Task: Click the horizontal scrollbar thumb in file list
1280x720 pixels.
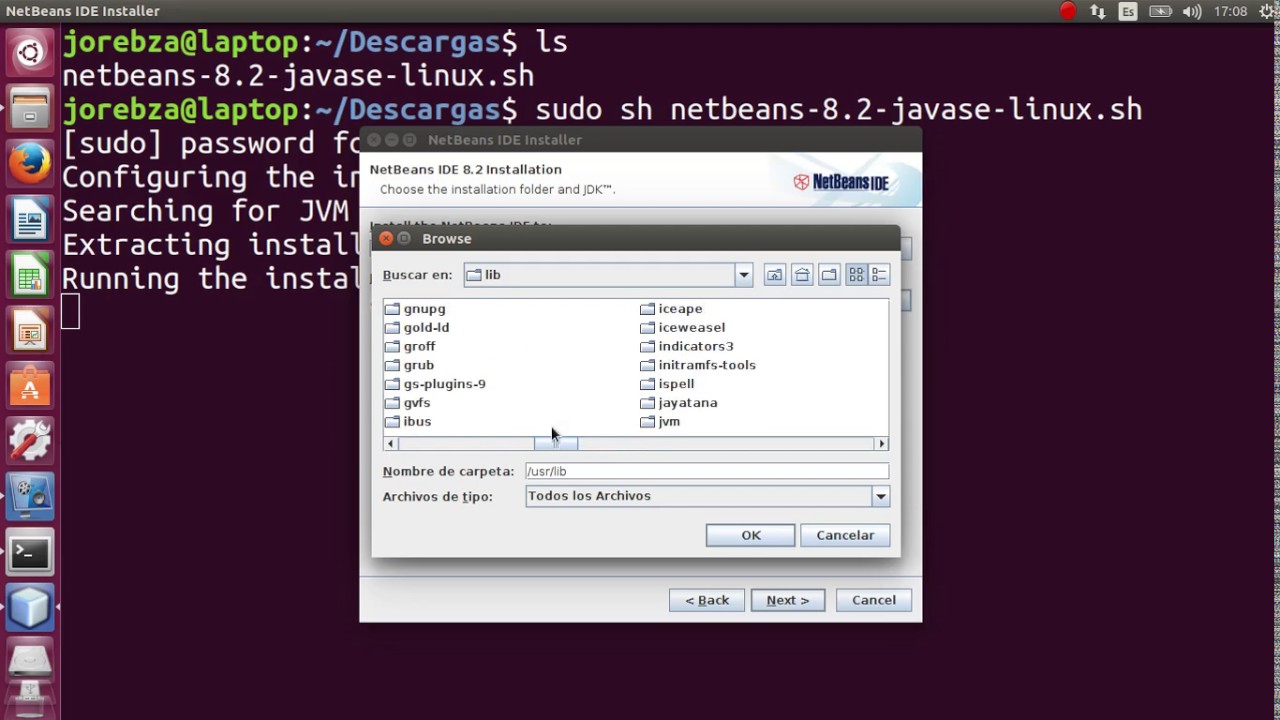Action: 556,443
